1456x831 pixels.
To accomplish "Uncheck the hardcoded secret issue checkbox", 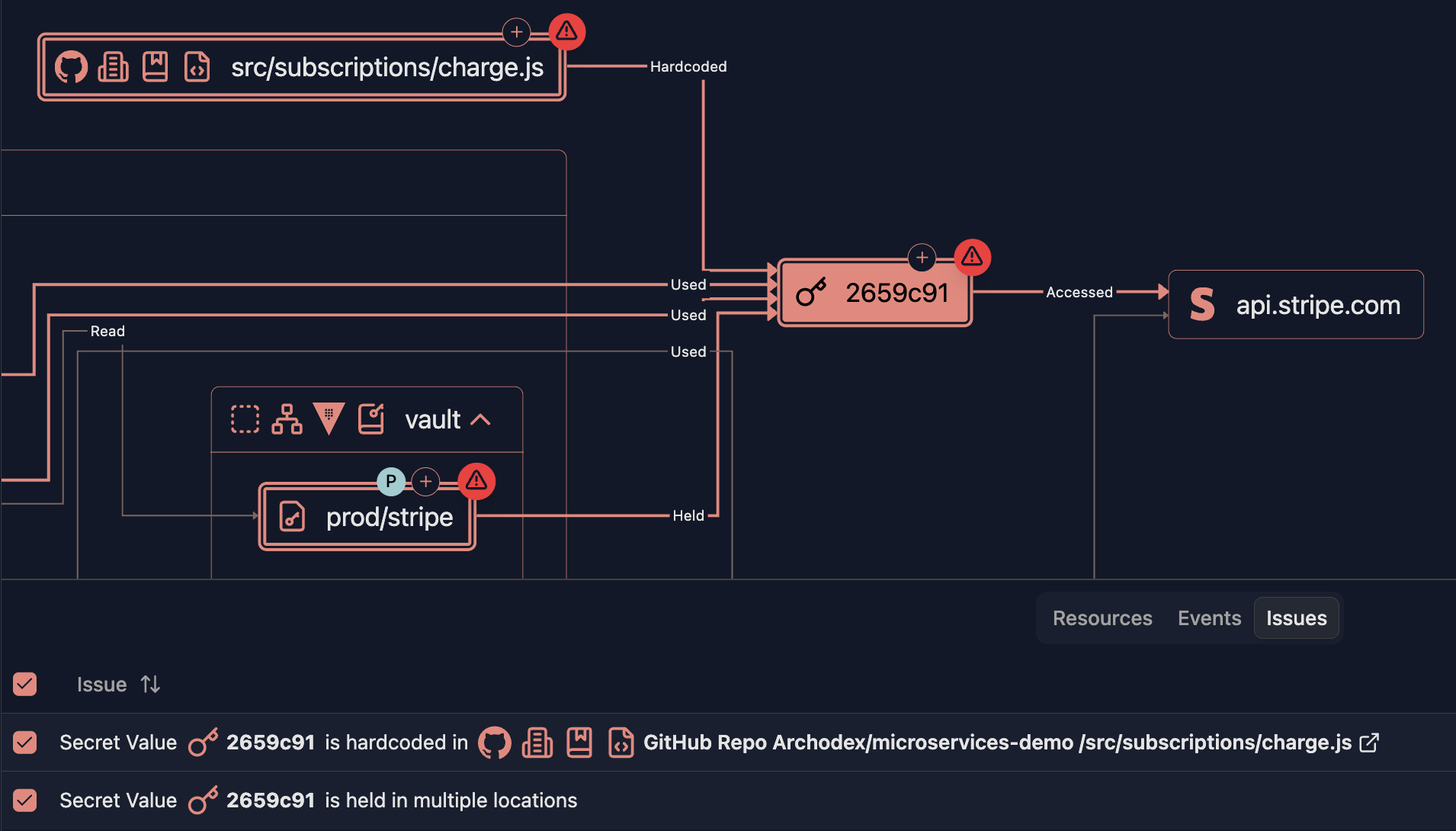I will pyautogui.click(x=24, y=742).
